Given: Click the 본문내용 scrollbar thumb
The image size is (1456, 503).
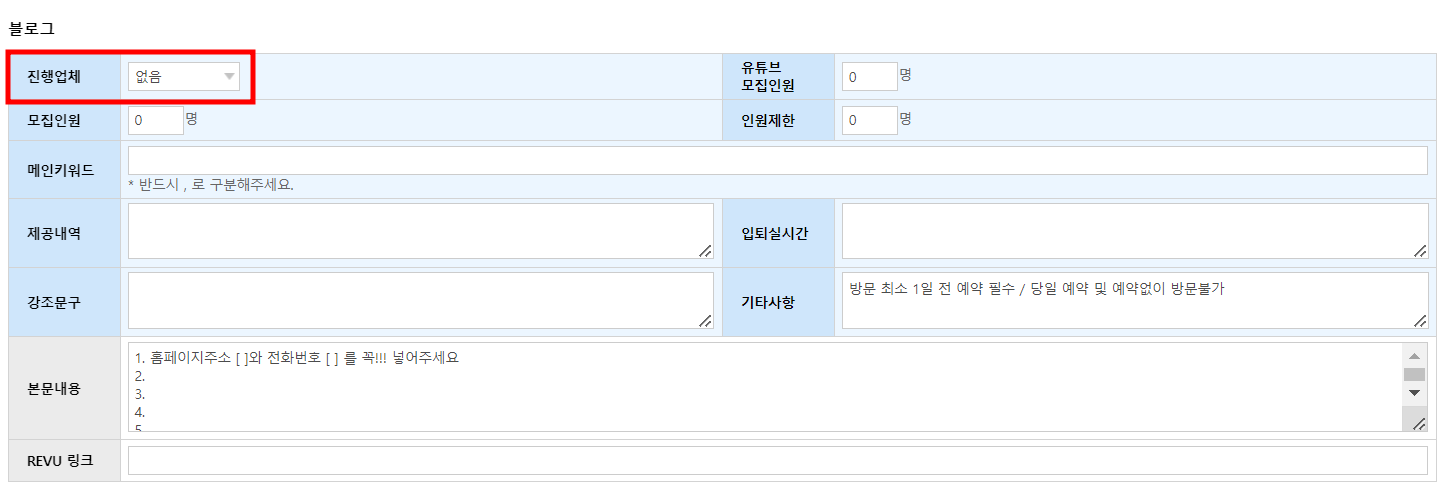Looking at the screenshot, I should pos(1414,374).
